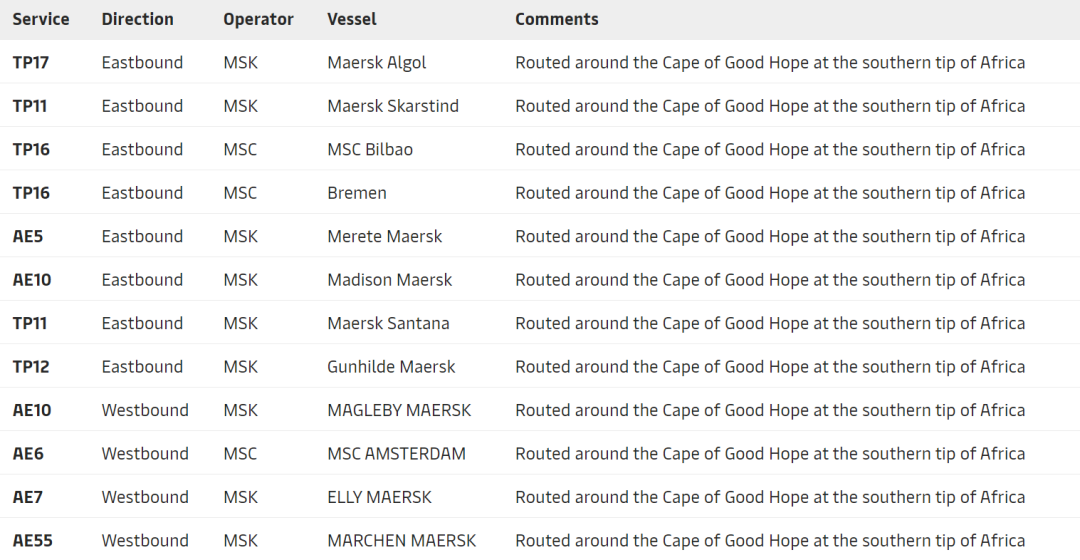The image size is (1080, 560).
Task: Click the MAGLEBY MAERSK vessel entry
Action: (399, 411)
